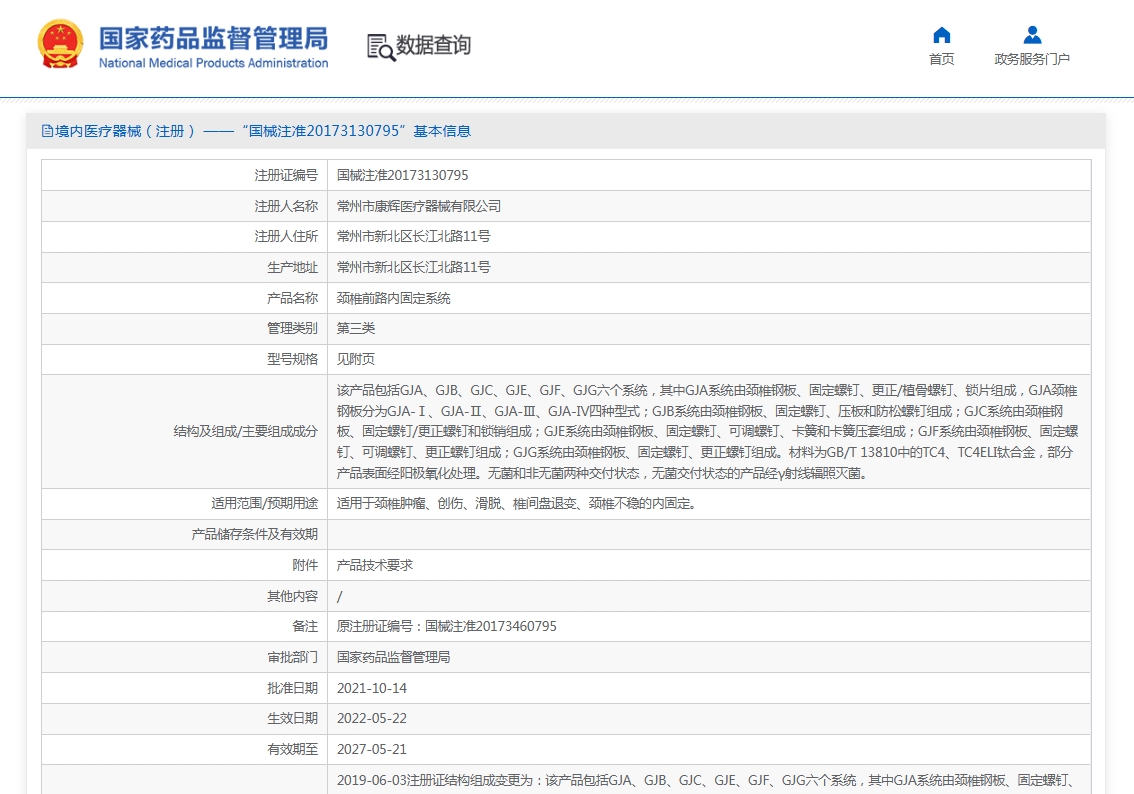Click the 政务服务门户 user icon
Image resolution: width=1134 pixels, height=794 pixels.
[x=1032, y=35]
